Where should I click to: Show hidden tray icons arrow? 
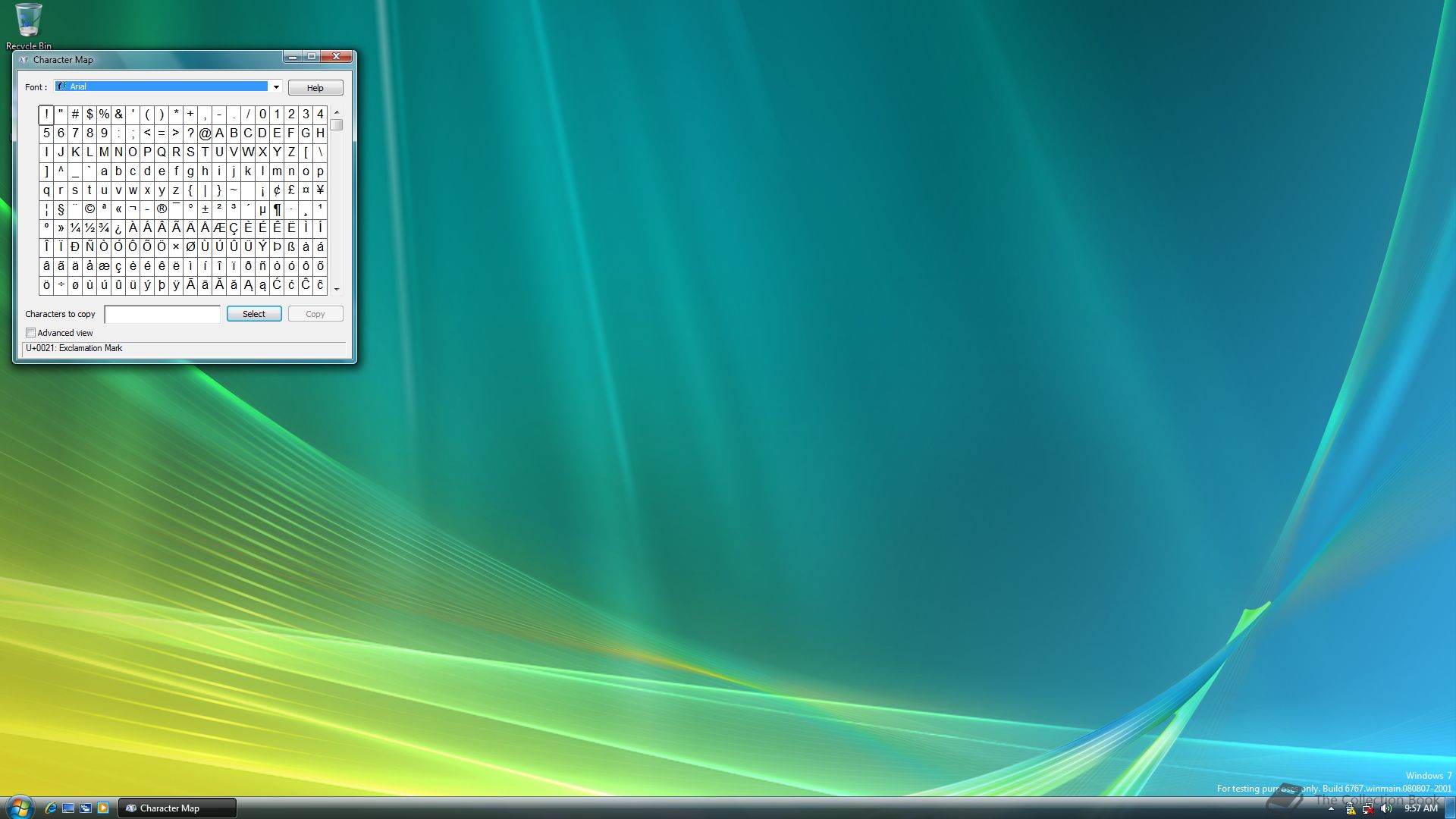(1331, 809)
